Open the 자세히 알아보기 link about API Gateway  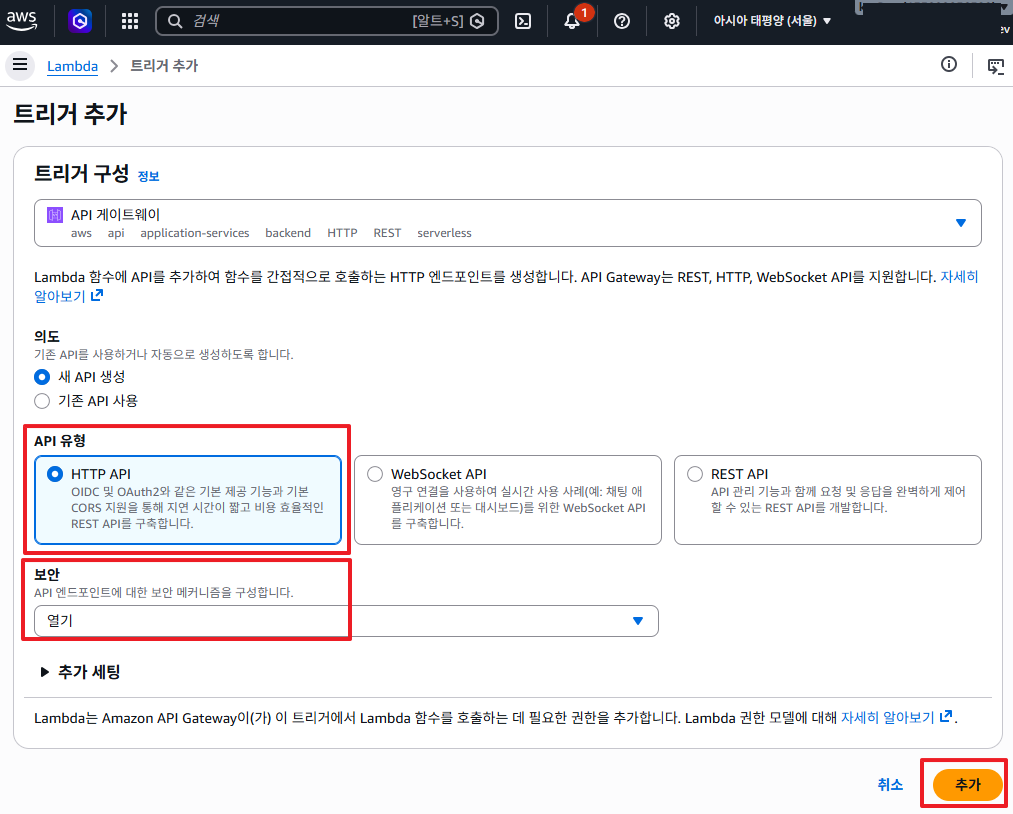pos(506,286)
